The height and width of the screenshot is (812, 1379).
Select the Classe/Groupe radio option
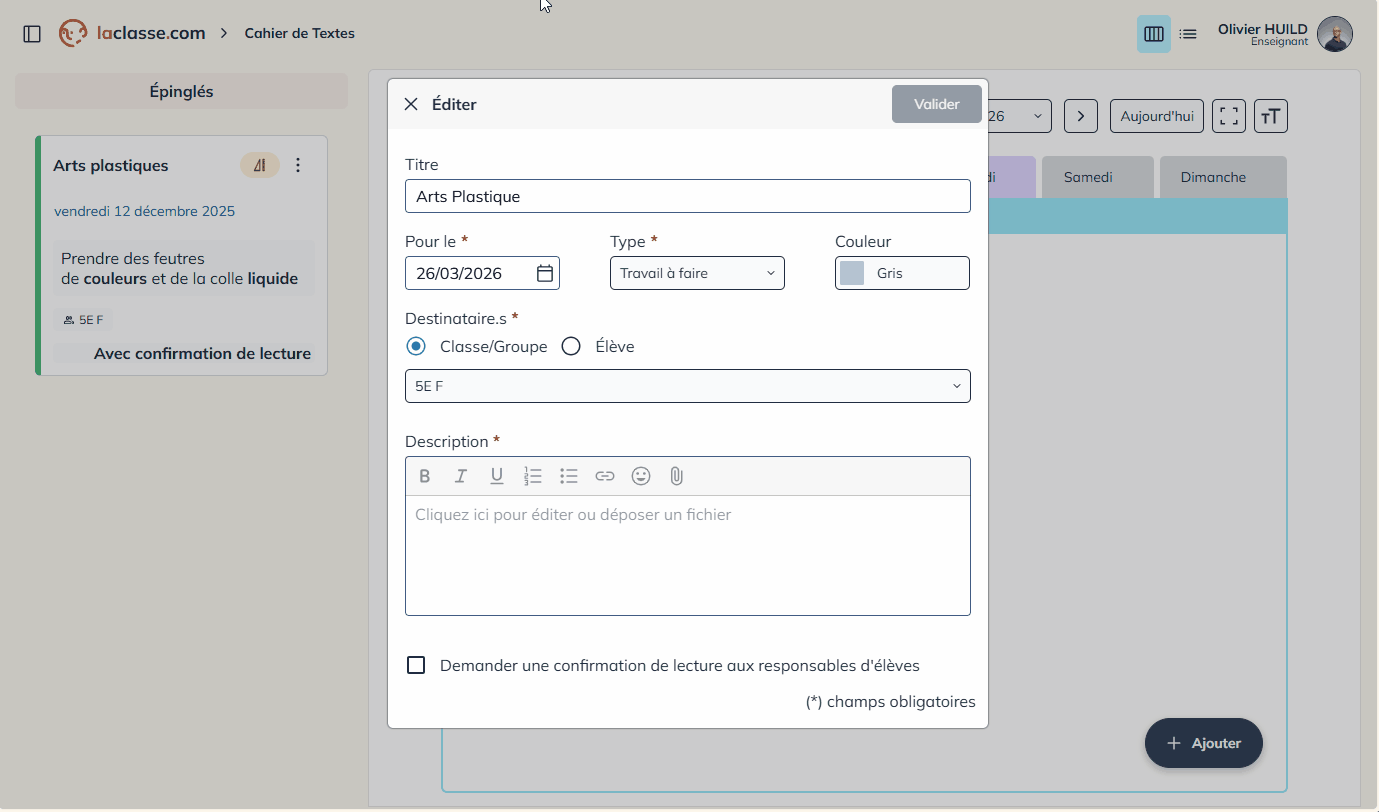(416, 347)
